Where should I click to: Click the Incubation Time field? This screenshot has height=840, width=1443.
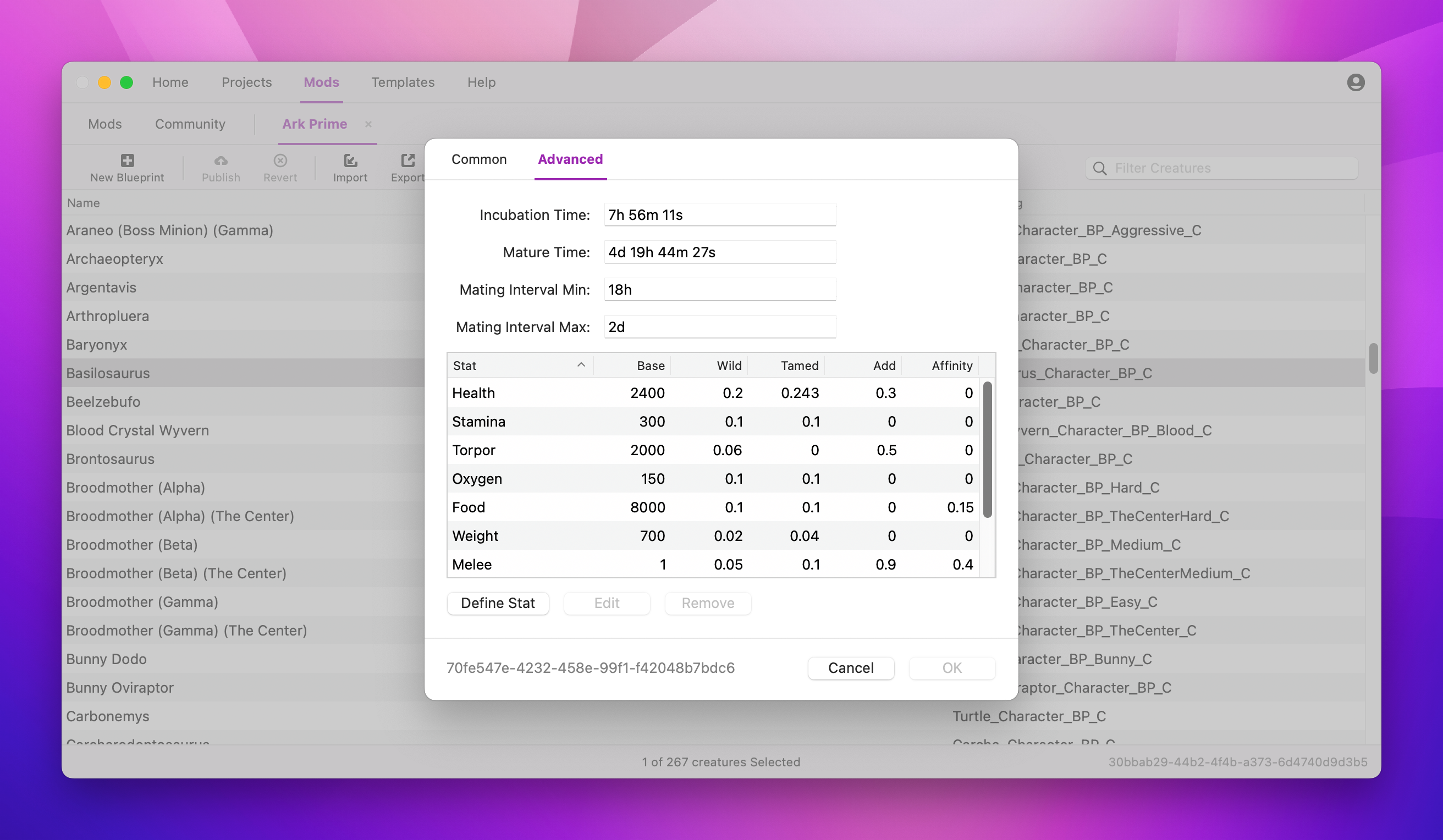(x=719, y=215)
